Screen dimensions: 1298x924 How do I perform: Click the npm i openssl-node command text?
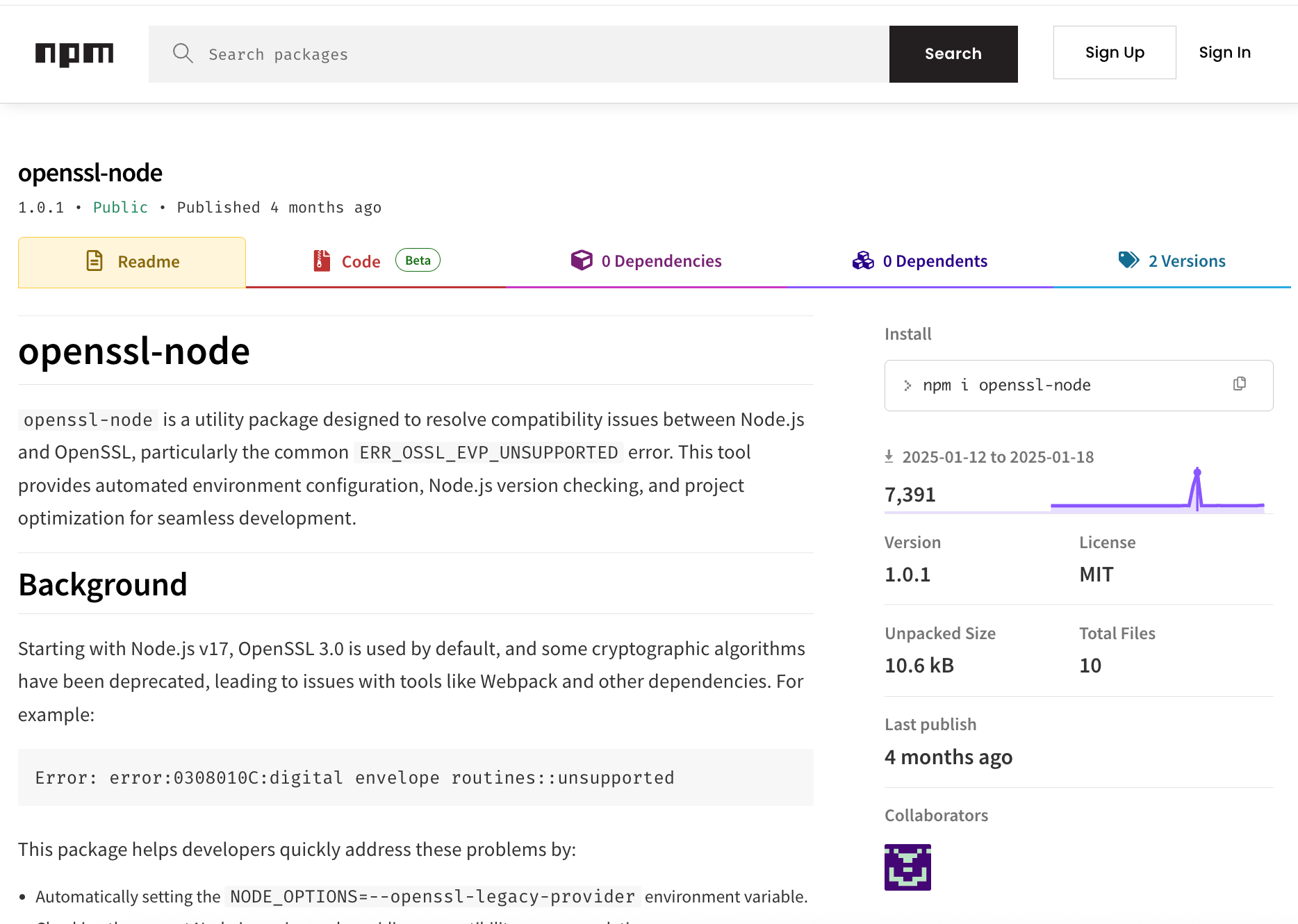[x=1007, y=386]
